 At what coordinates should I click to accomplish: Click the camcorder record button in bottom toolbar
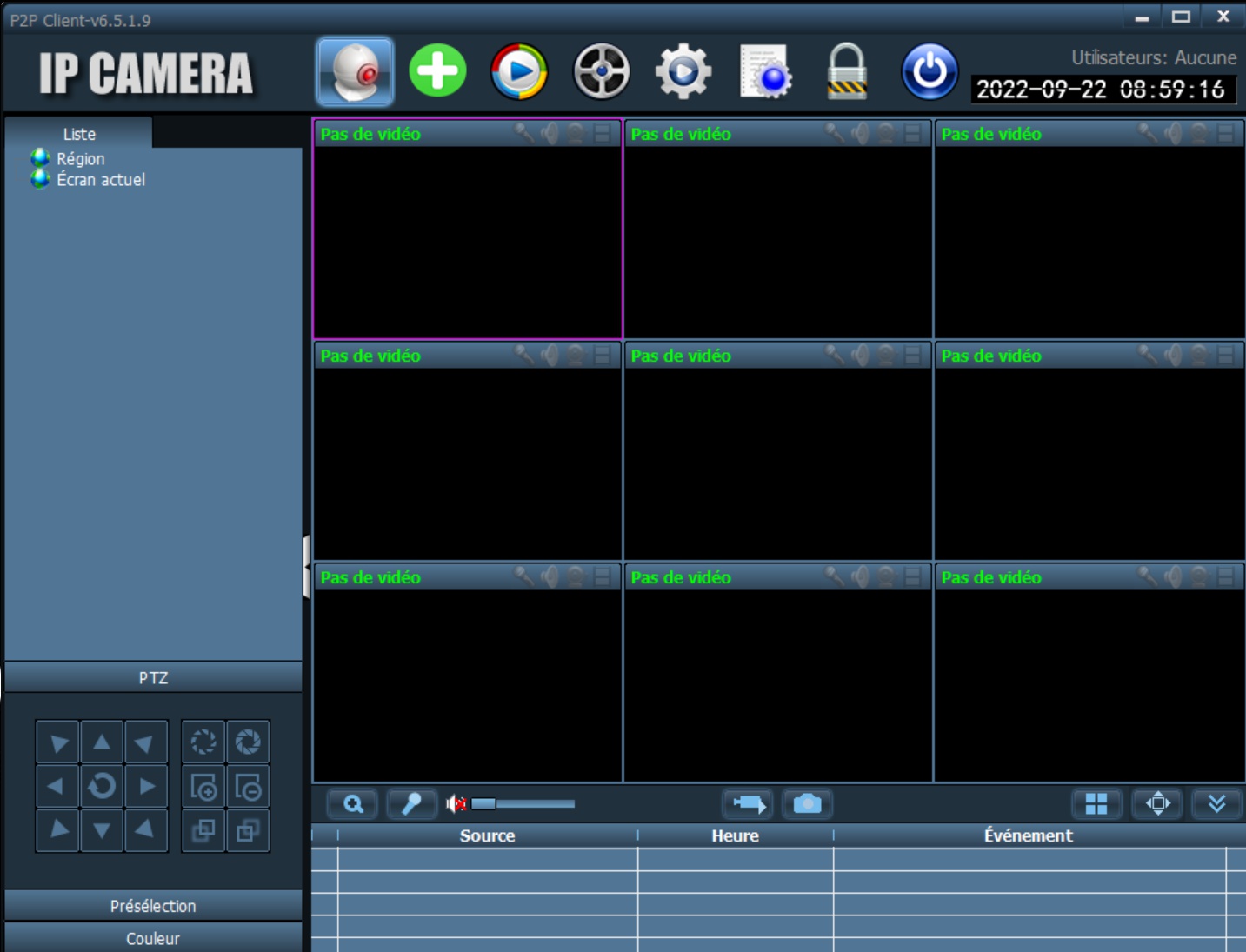[747, 803]
